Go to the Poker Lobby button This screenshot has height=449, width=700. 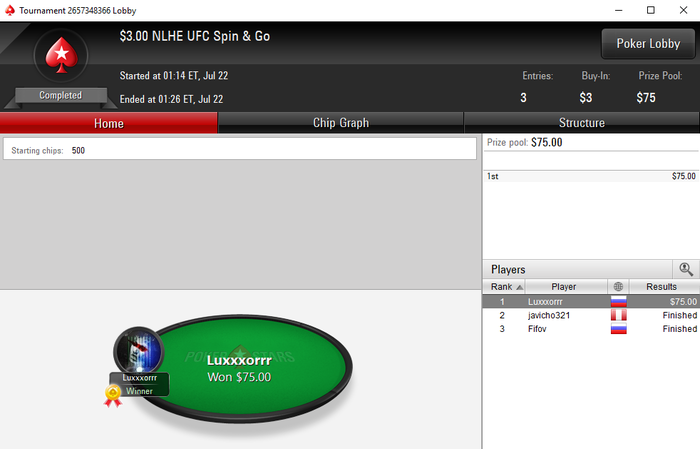point(648,44)
